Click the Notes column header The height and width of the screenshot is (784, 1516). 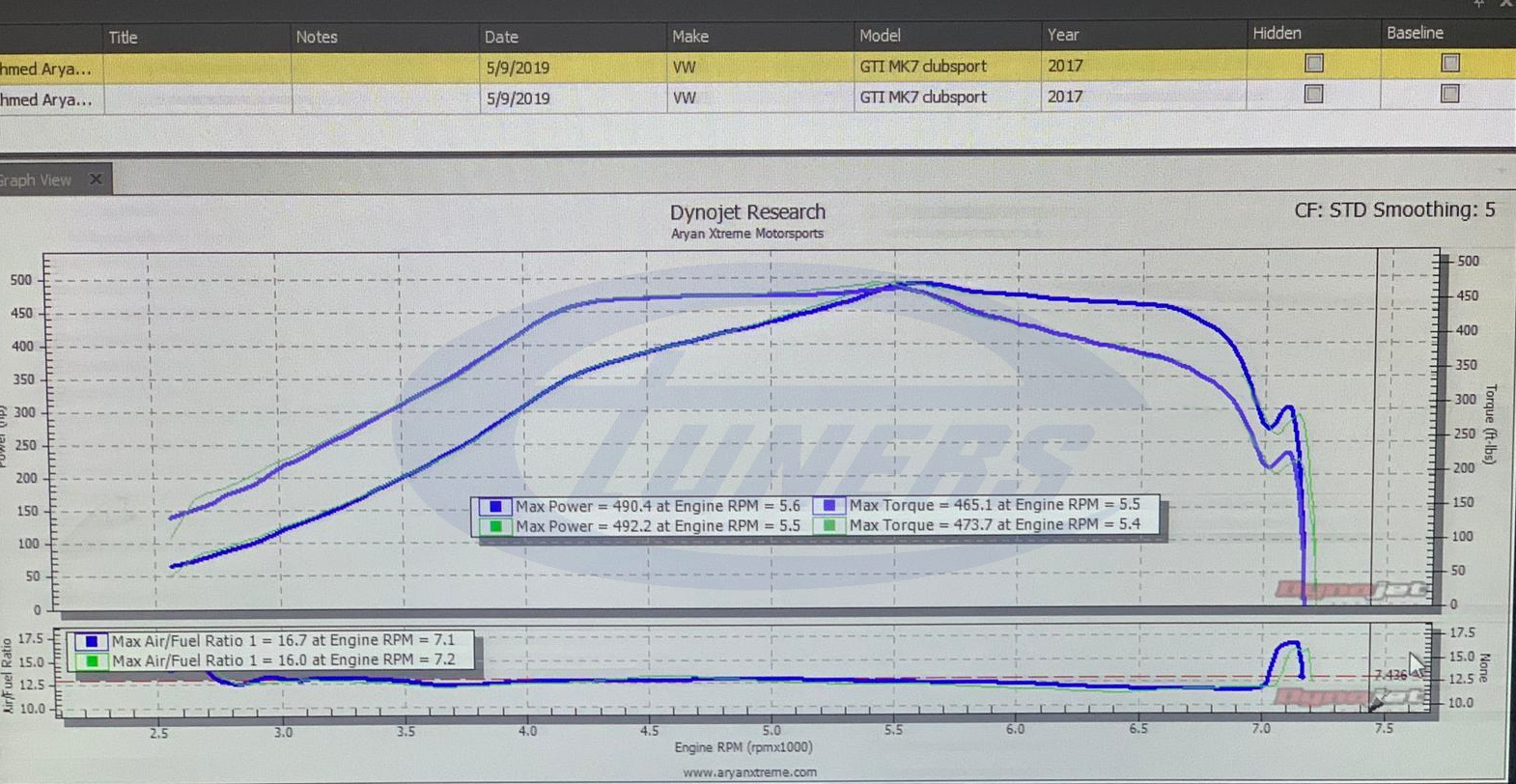(317, 38)
